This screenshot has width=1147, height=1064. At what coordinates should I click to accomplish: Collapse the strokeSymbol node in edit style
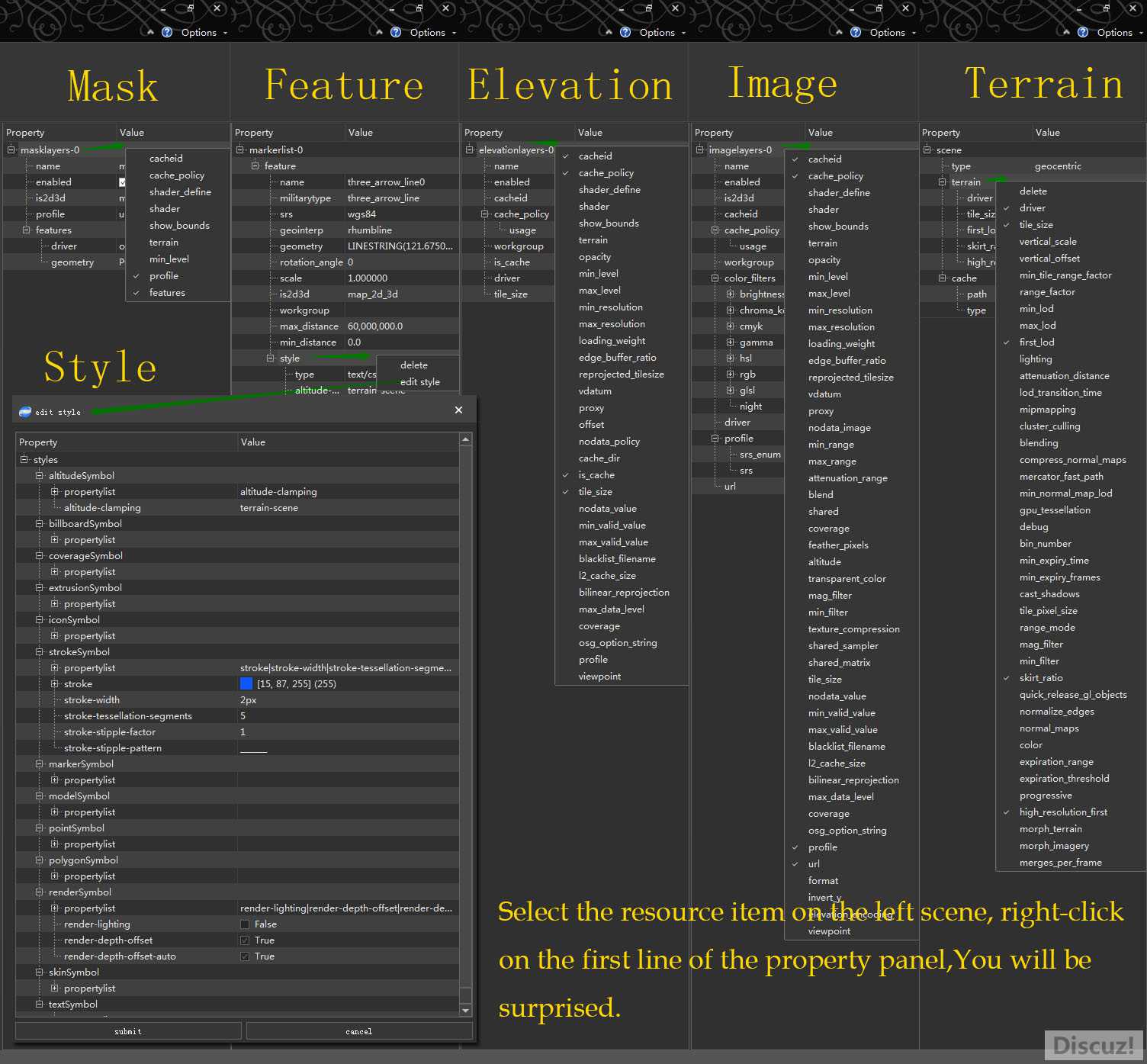[40, 651]
